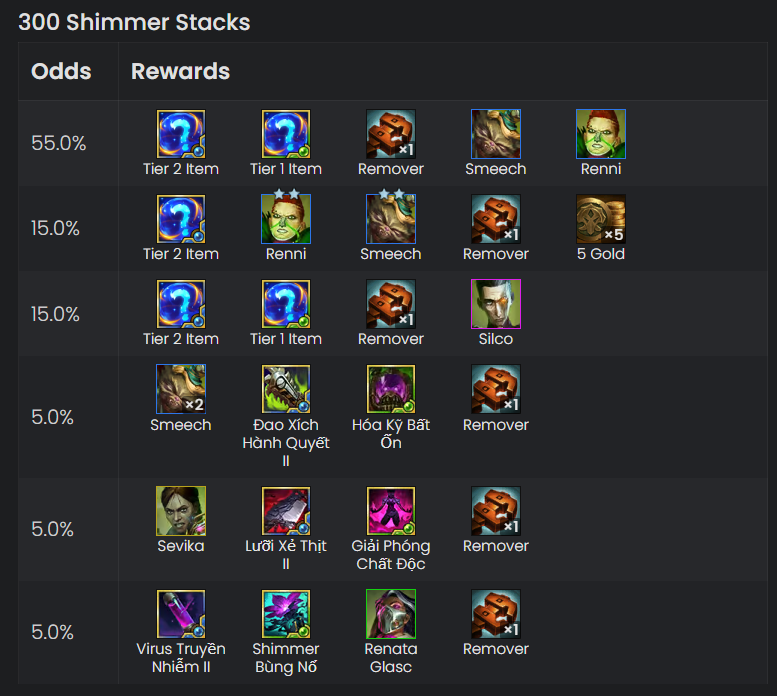Select two-star Smeech in the first 15.0% row
This screenshot has width=777, height=696.
click(390, 219)
